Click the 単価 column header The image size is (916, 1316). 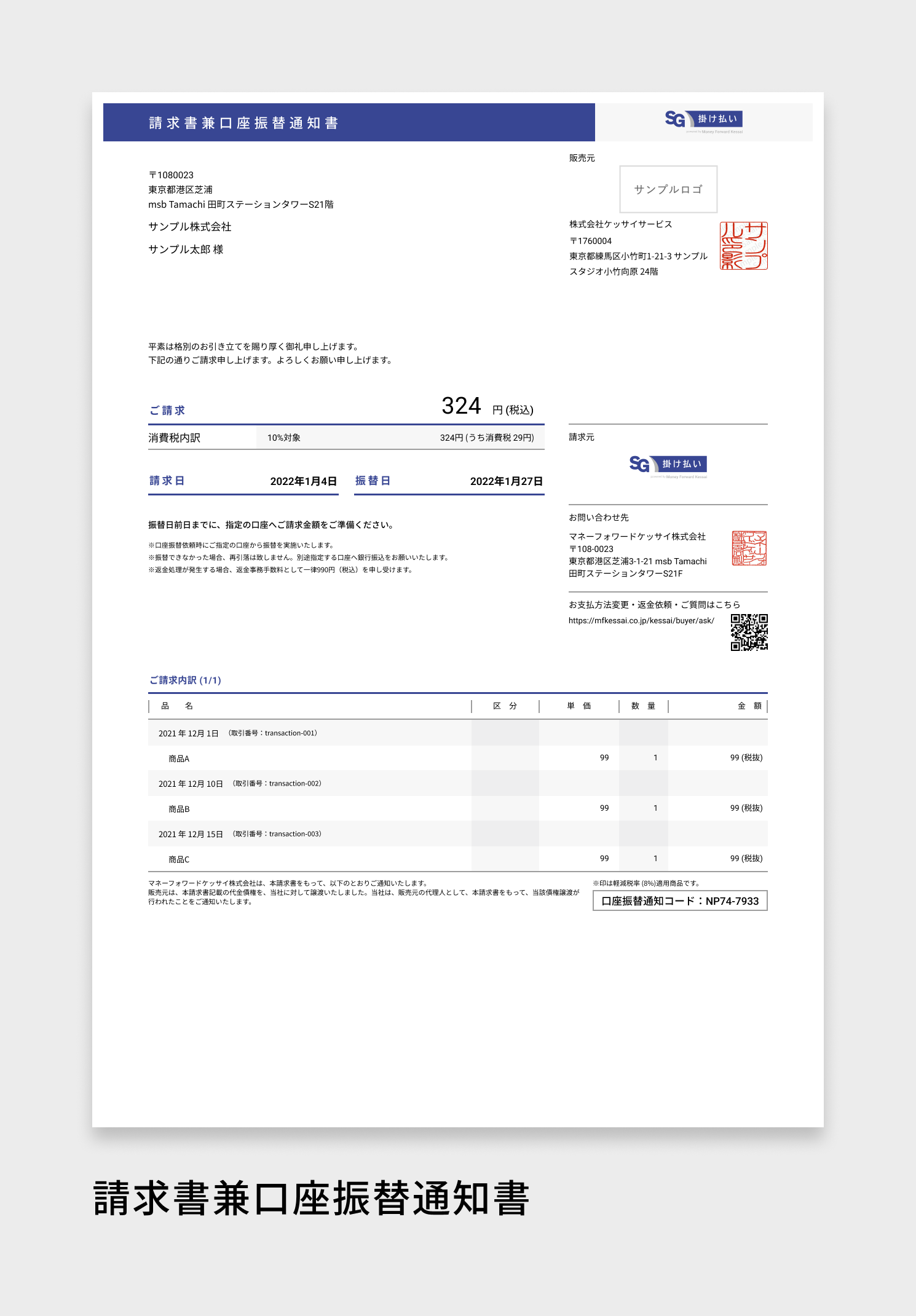coord(579,706)
